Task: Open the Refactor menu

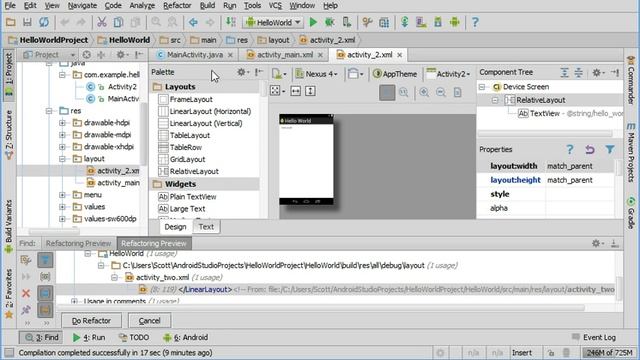Action: tap(177, 6)
